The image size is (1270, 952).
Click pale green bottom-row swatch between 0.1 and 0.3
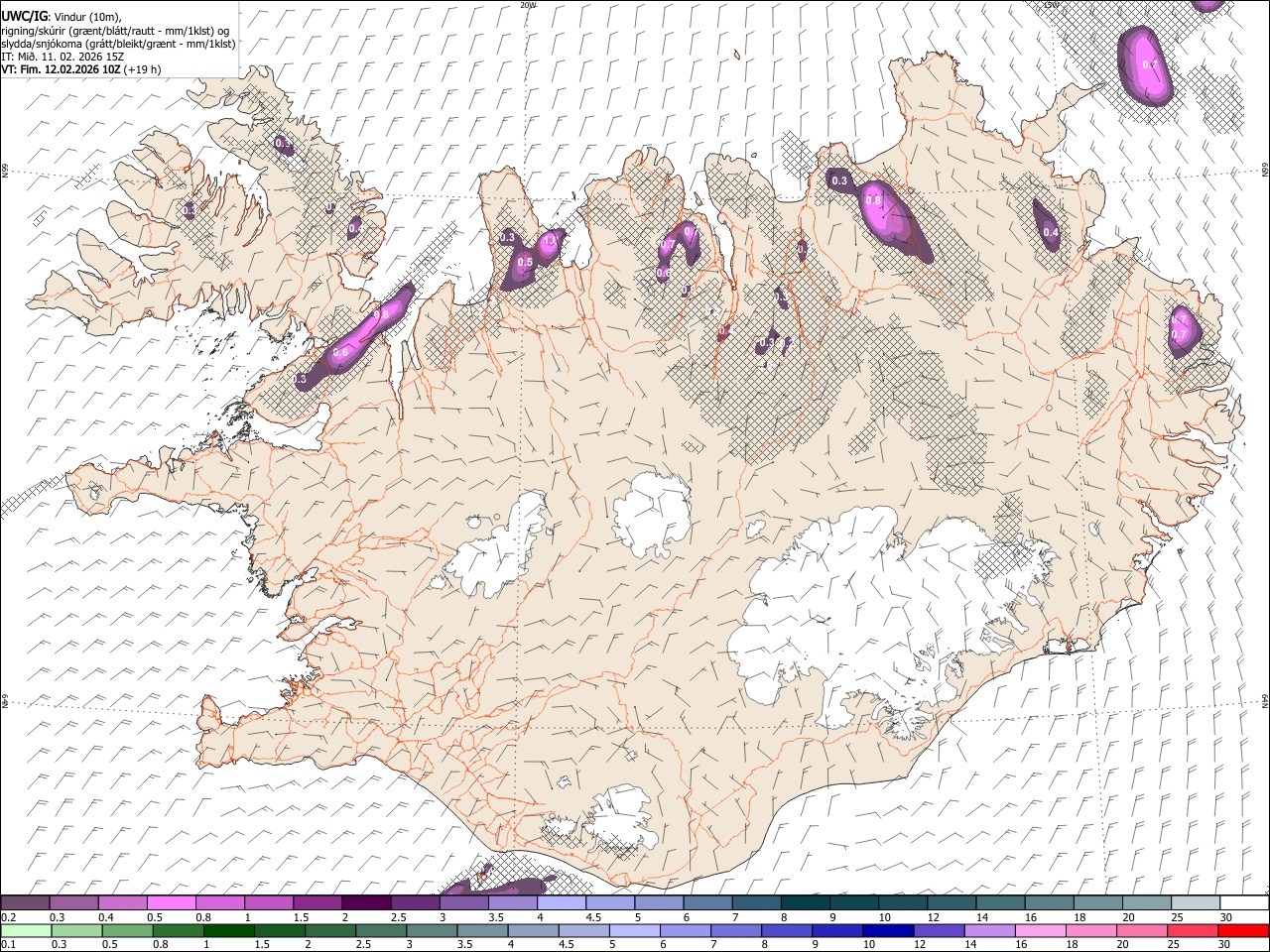pos(26,930)
